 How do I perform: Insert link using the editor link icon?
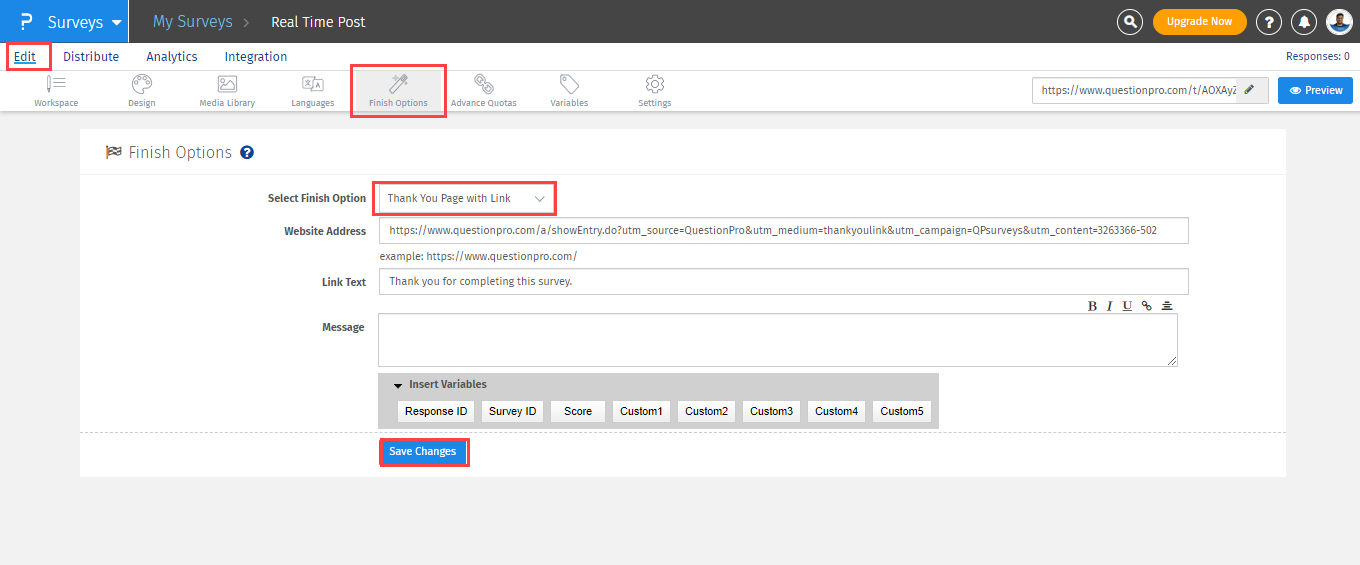[1146, 306]
